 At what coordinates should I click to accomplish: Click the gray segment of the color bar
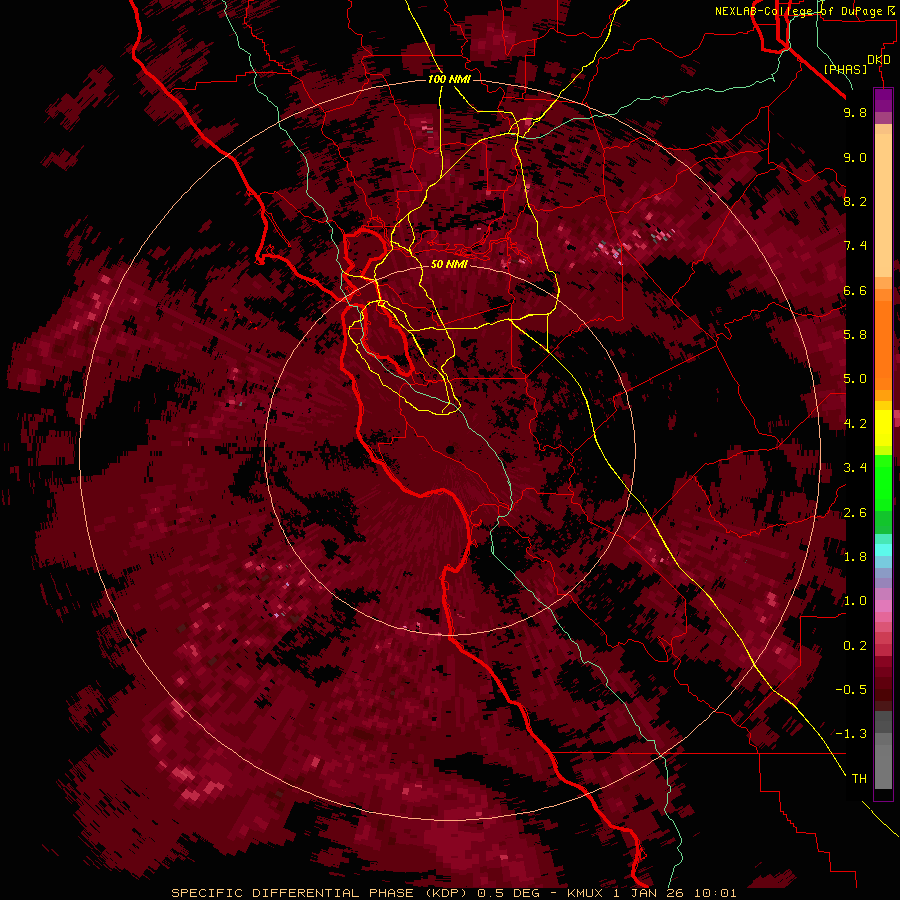point(883,749)
